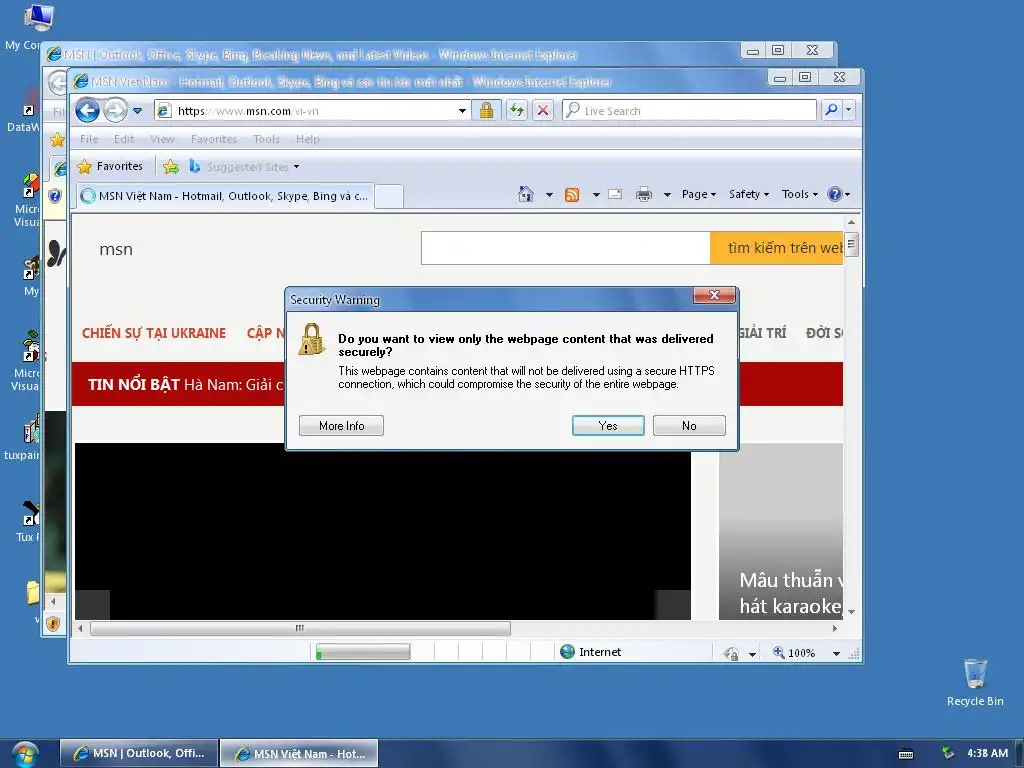Open the File menu
The image size is (1024, 768).
pos(89,139)
